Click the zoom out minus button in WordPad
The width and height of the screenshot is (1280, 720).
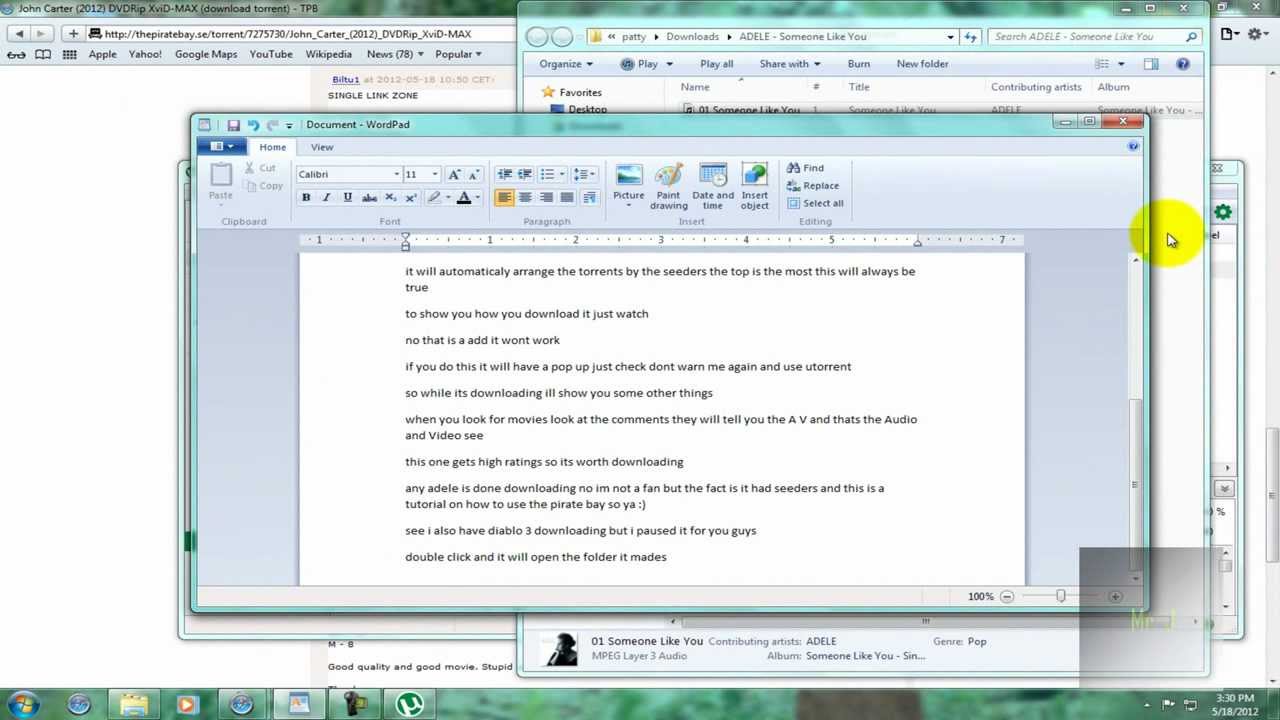pos(1007,597)
